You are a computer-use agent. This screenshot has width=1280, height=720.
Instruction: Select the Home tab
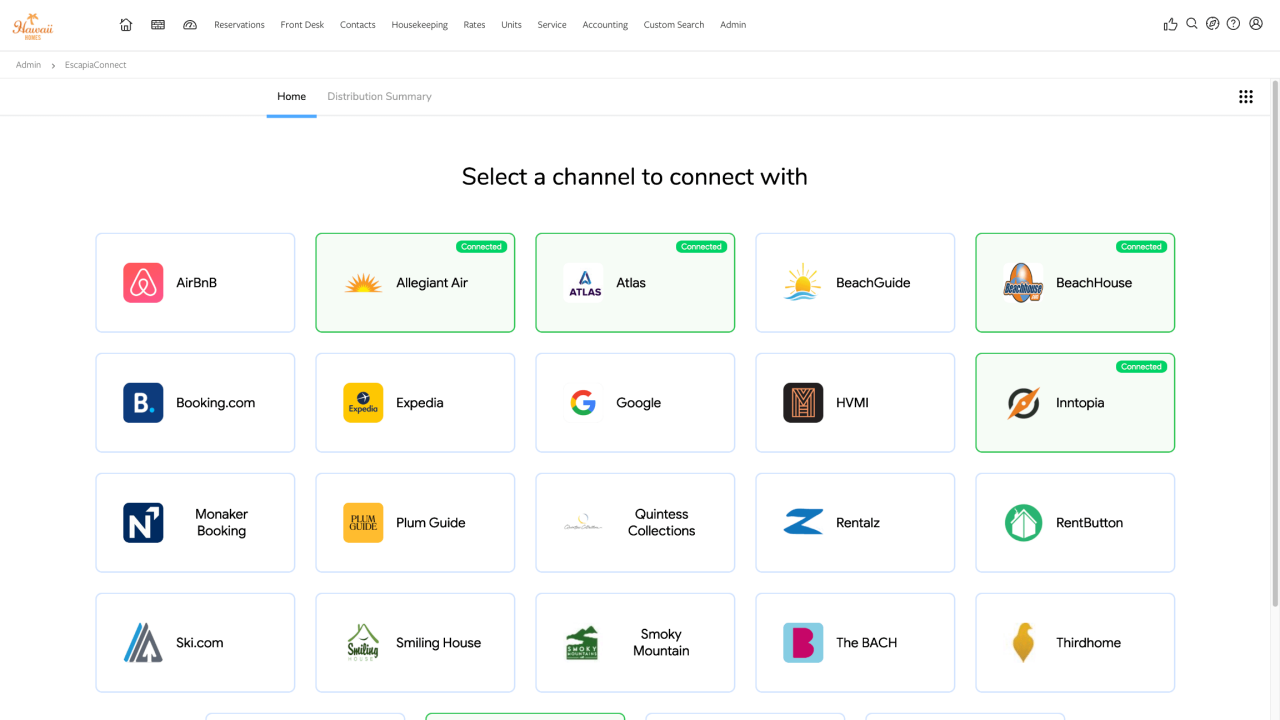pos(292,97)
